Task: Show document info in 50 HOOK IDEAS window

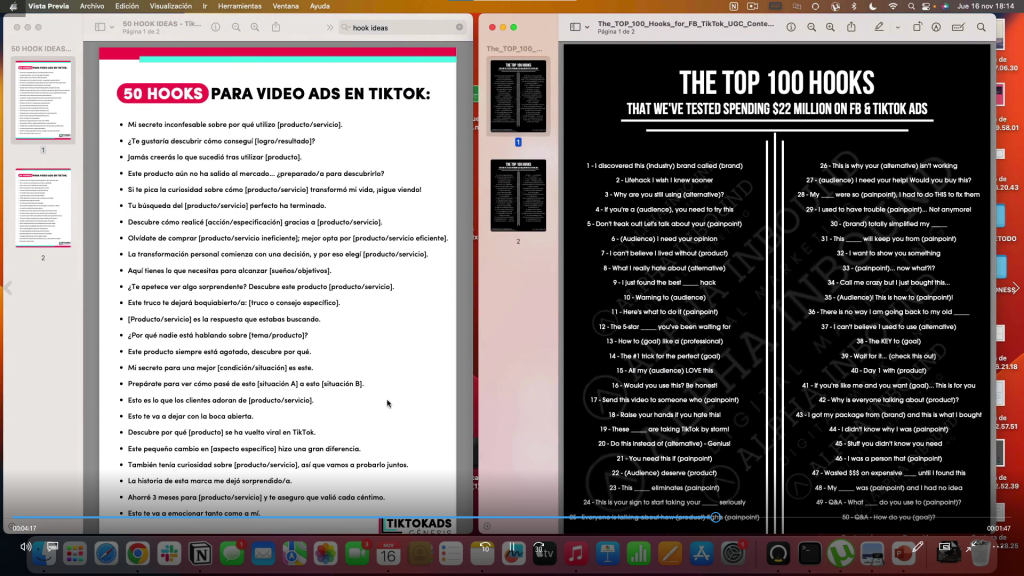Action: (216, 27)
